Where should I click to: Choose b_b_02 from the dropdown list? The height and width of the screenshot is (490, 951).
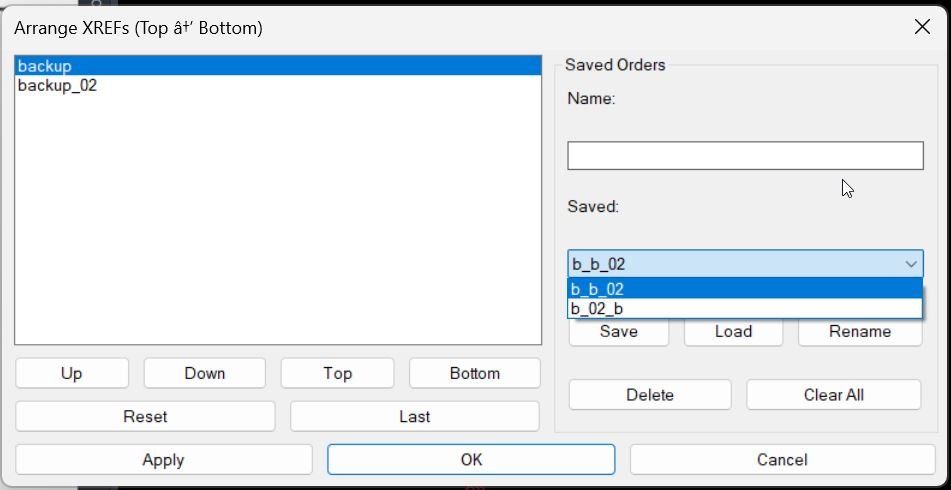click(745, 289)
